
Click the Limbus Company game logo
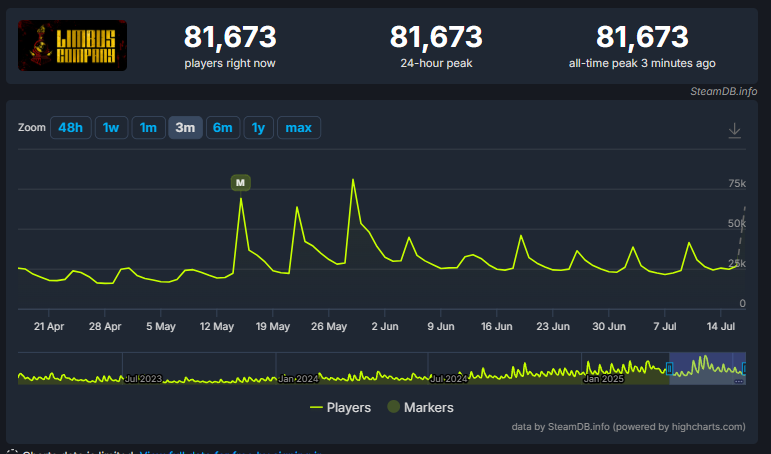73,45
